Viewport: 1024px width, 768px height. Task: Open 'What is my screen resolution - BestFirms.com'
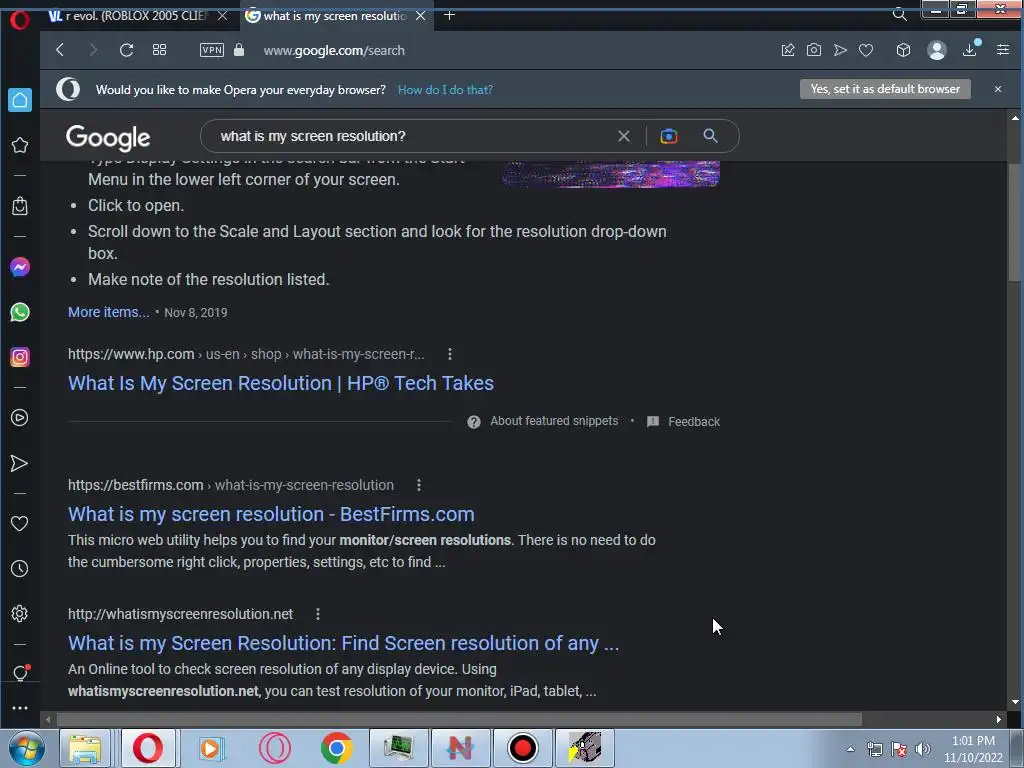[x=271, y=514]
